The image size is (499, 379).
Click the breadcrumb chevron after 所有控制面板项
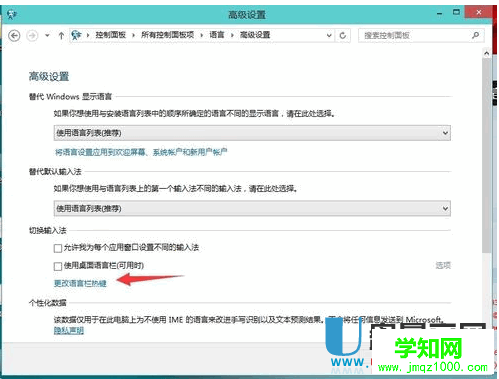pos(202,35)
